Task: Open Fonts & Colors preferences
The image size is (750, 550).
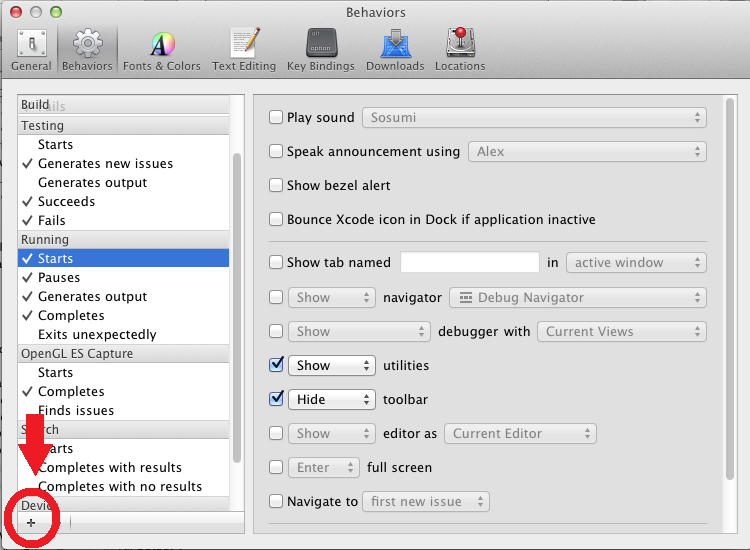Action: [x=162, y=50]
